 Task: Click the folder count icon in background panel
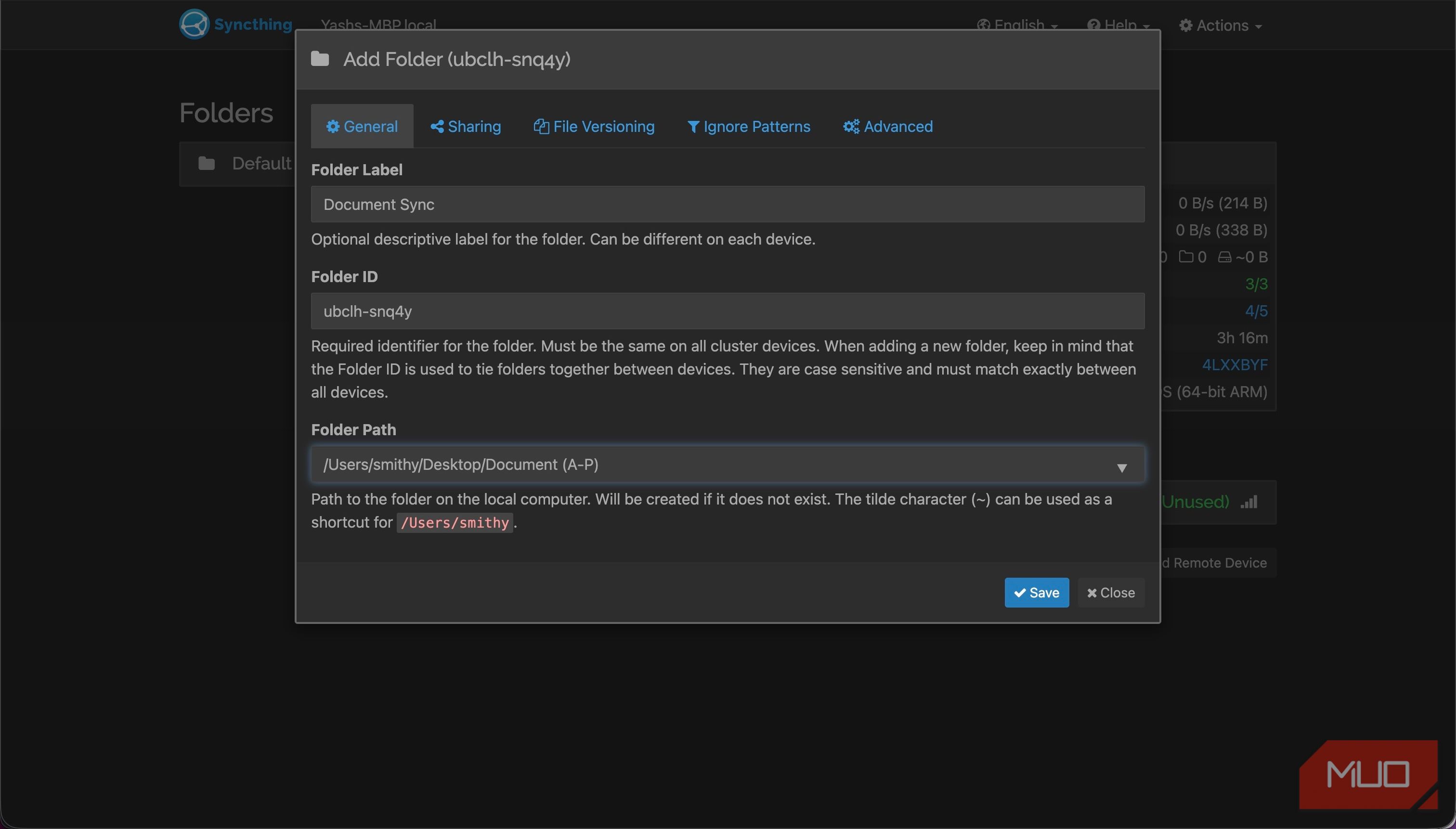coord(1186,257)
